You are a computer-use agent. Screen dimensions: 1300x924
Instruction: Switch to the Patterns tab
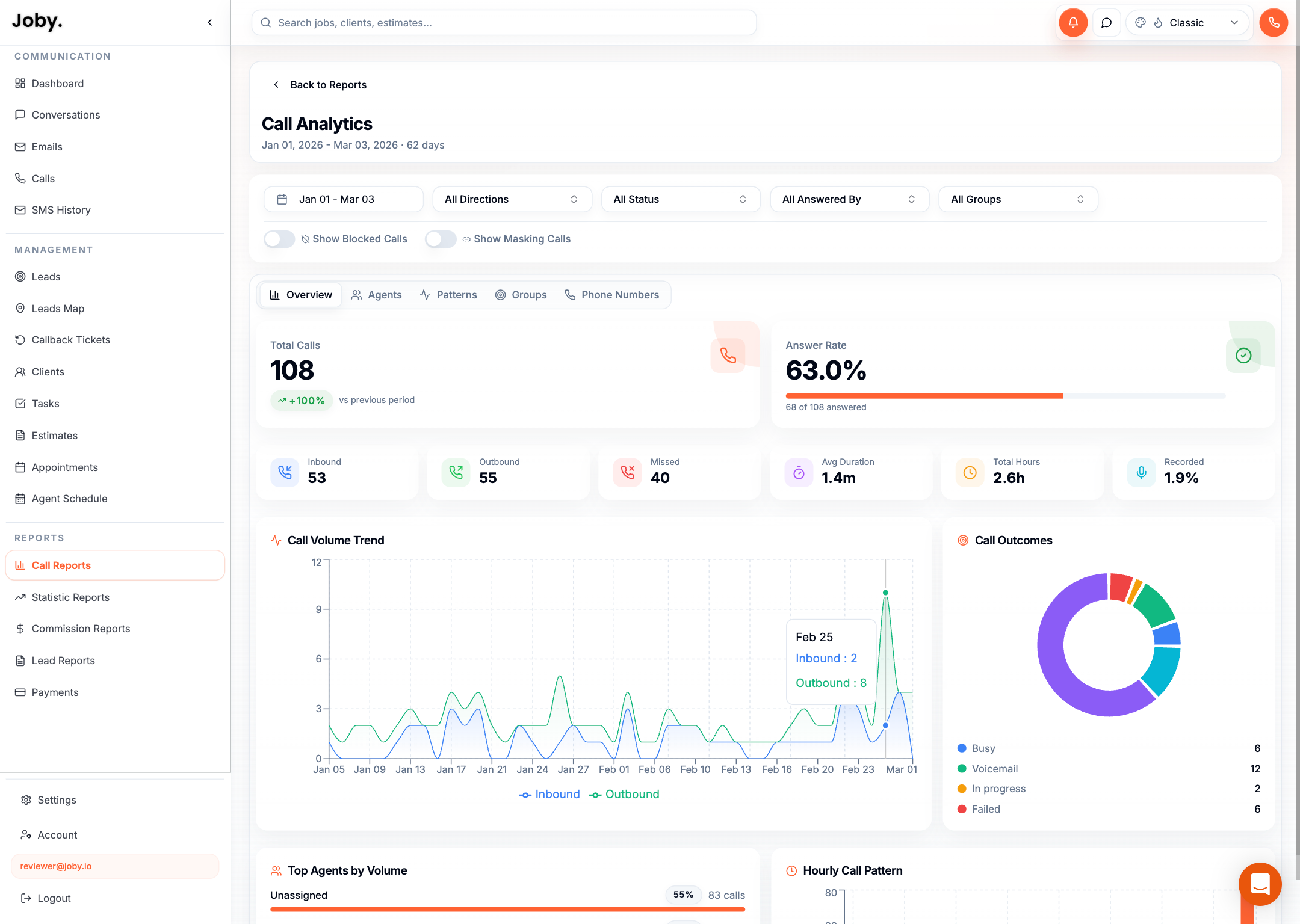click(448, 295)
